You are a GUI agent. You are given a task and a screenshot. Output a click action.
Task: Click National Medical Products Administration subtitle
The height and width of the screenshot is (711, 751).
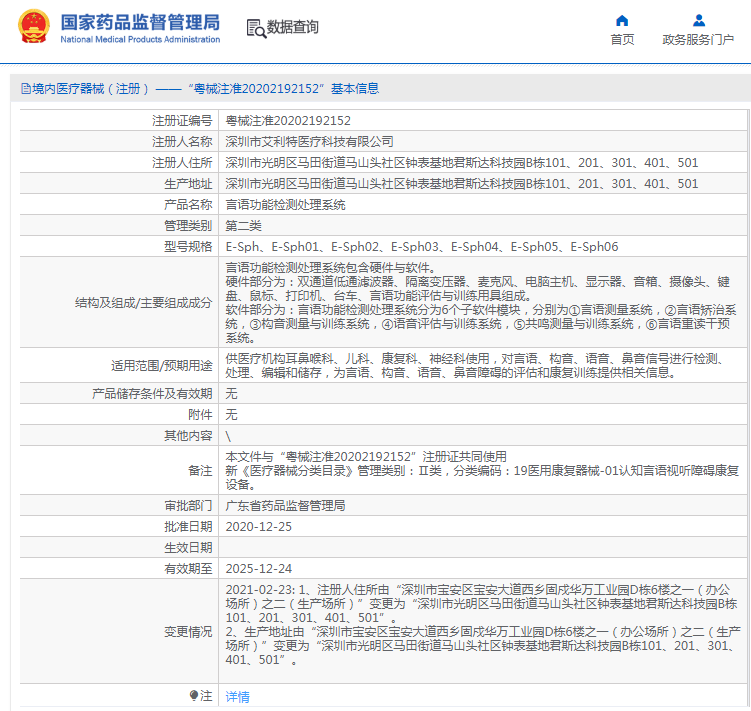point(140,39)
